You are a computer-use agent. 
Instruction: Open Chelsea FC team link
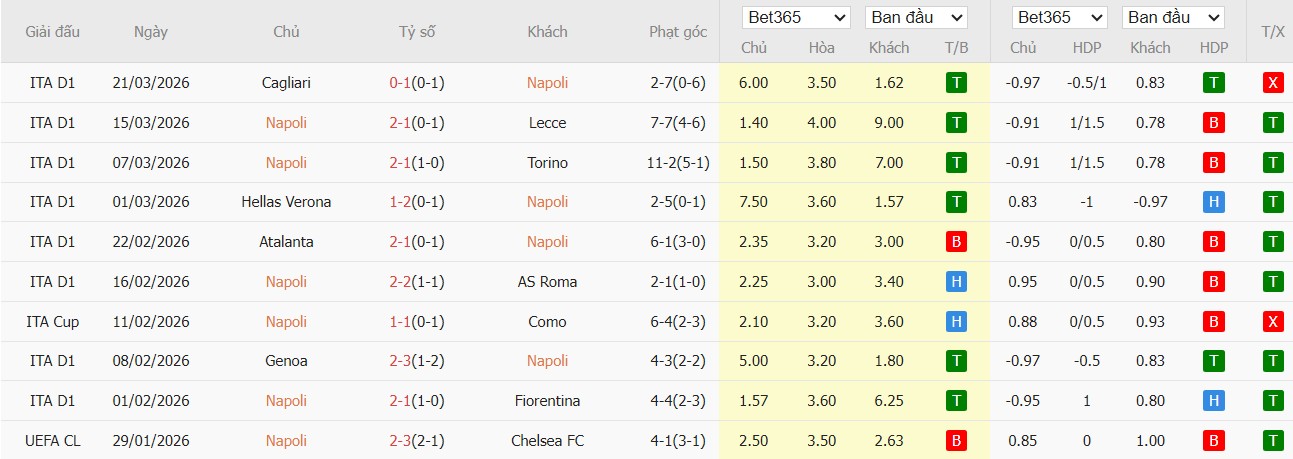click(547, 441)
